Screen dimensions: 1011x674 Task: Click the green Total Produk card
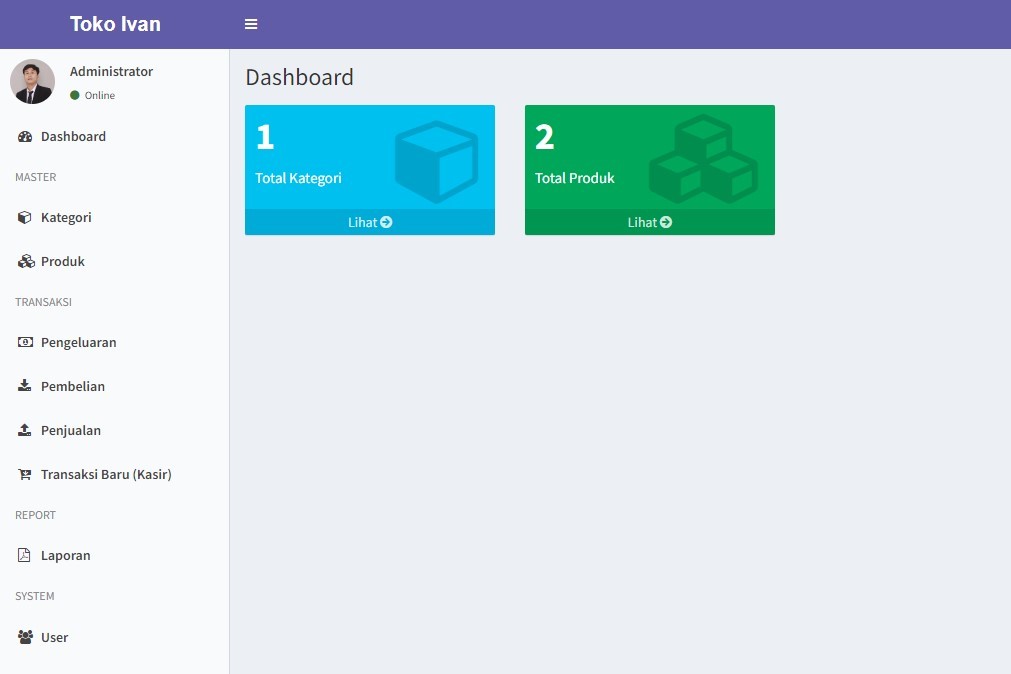(x=649, y=157)
